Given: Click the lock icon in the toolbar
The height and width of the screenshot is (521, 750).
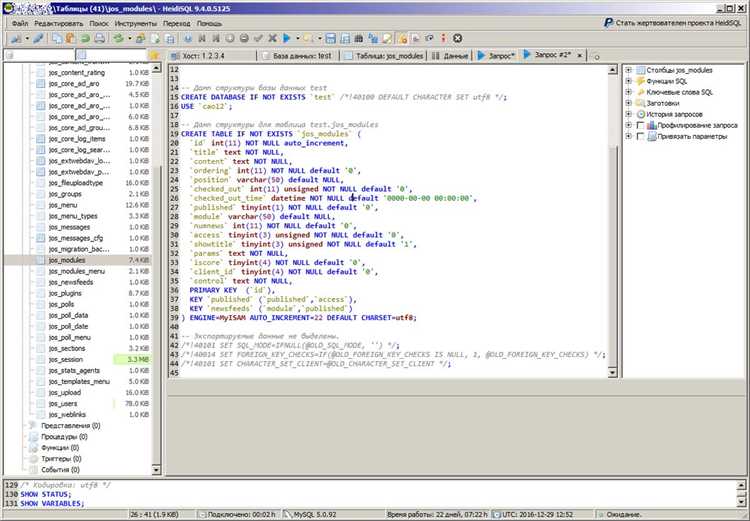Looking at the screenshot, I should coord(402,39).
